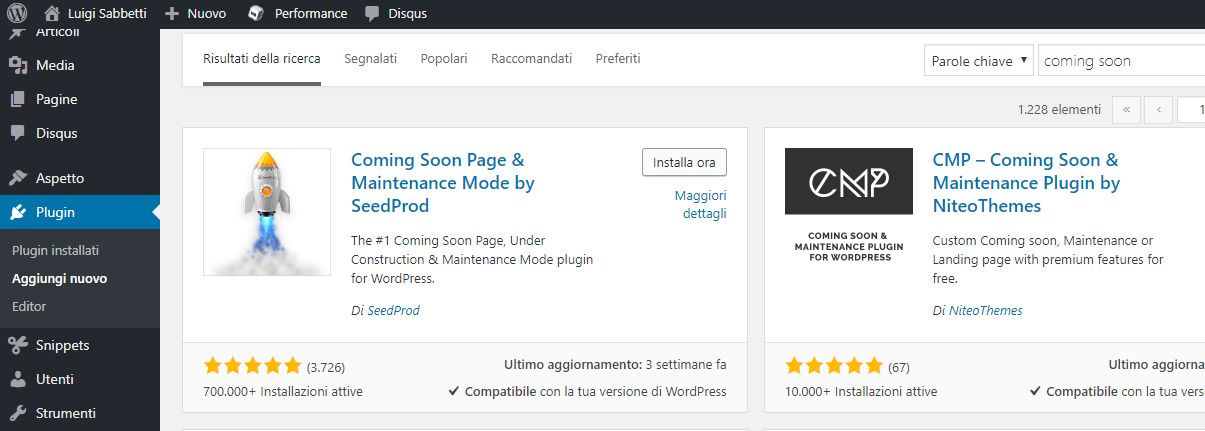1205x431 pixels.
Task: Click the Strumenti wrench icon
Action: pos(17,413)
